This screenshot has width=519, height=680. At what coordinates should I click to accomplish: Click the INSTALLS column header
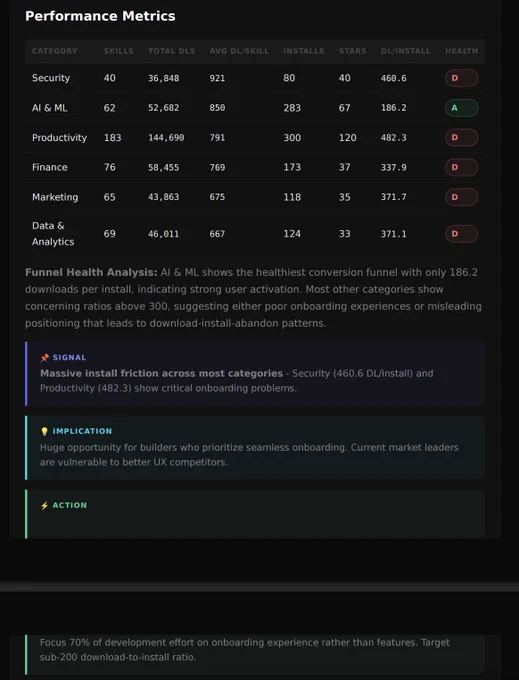point(304,51)
